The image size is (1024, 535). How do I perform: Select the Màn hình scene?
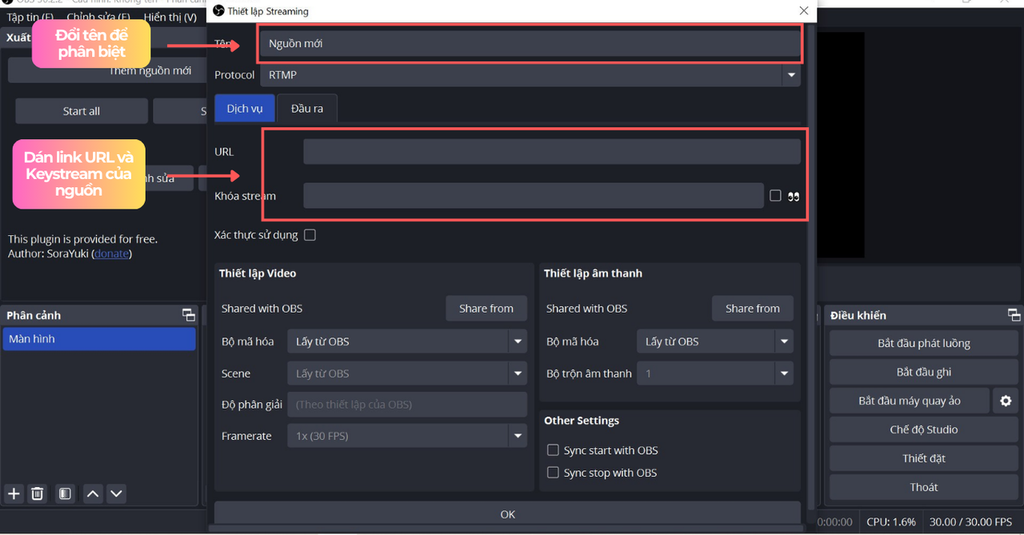(x=99, y=339)
